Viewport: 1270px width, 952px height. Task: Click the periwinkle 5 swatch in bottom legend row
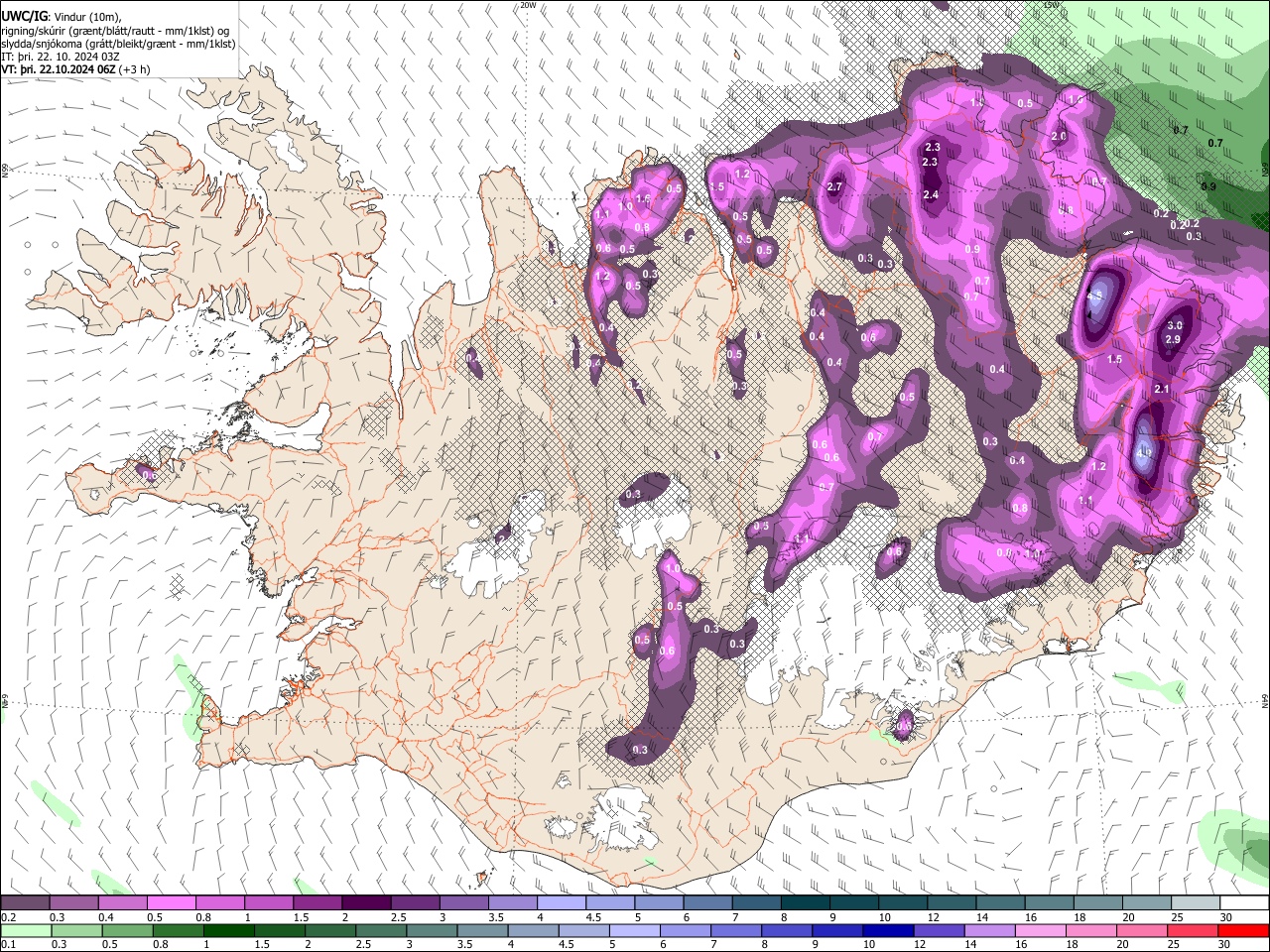click(x=633, y=930)
